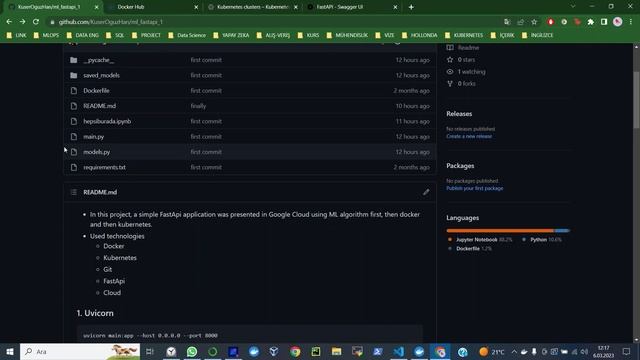This screenshot has width=640, height=360.
Task: Open Windows Start menu
Action: point(10,351)
